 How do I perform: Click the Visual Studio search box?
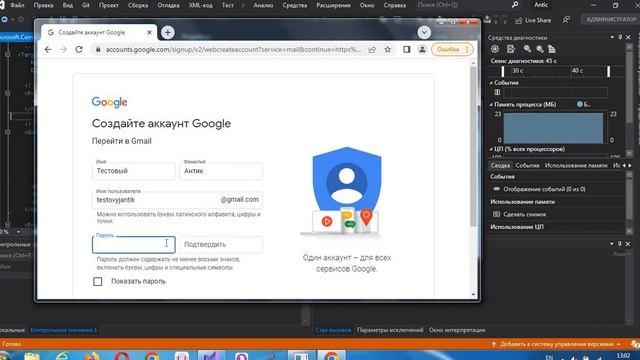pos(467,5)
